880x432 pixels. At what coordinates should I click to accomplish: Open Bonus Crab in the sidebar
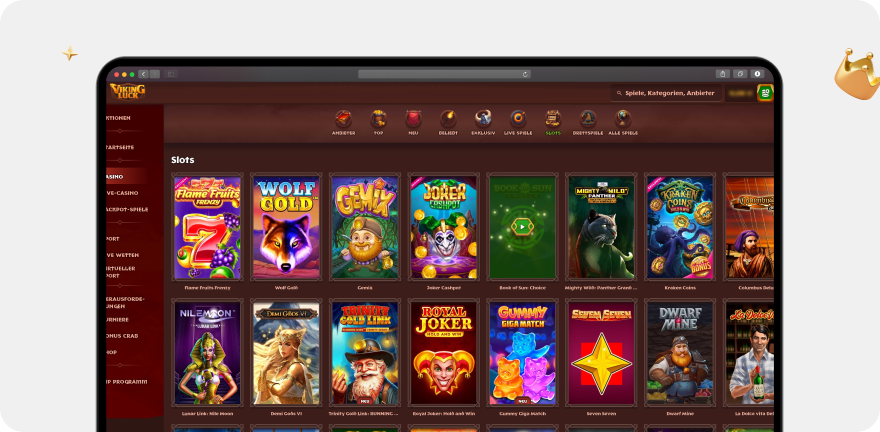(122, 336)
